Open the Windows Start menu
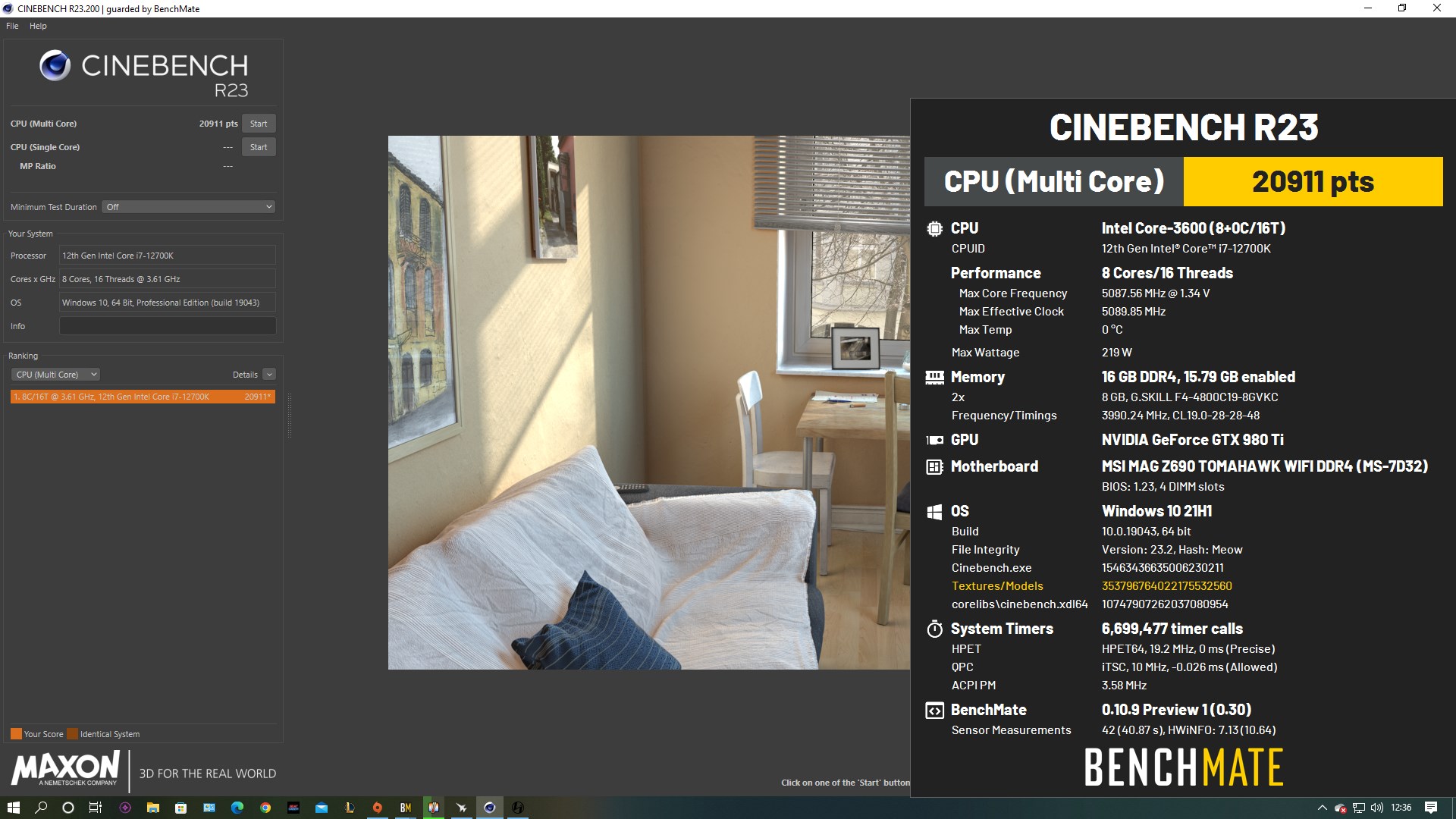This screenshot has height=819, width=1456. (x=13, y=808)
